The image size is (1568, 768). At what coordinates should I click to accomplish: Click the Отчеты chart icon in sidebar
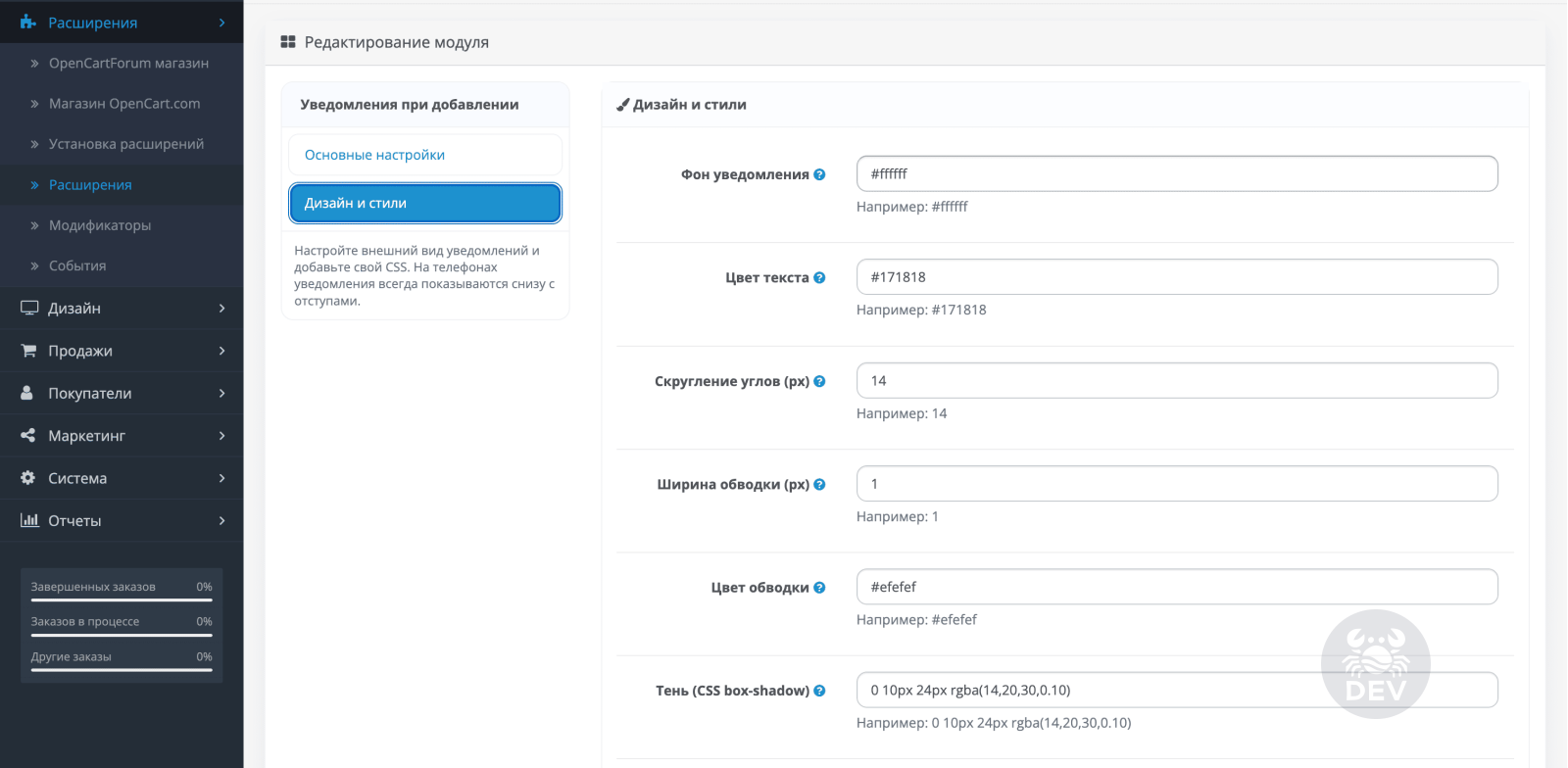pos(29,520)
